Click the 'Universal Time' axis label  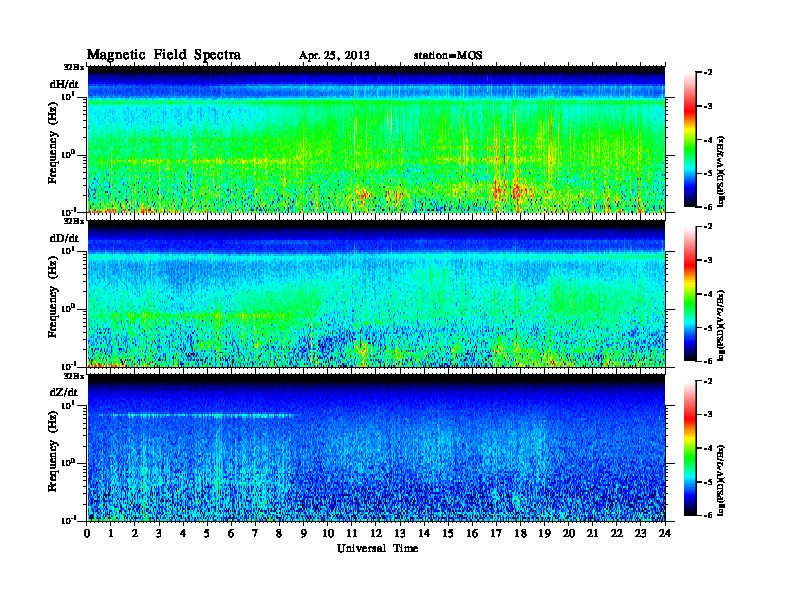coord(378,548)
